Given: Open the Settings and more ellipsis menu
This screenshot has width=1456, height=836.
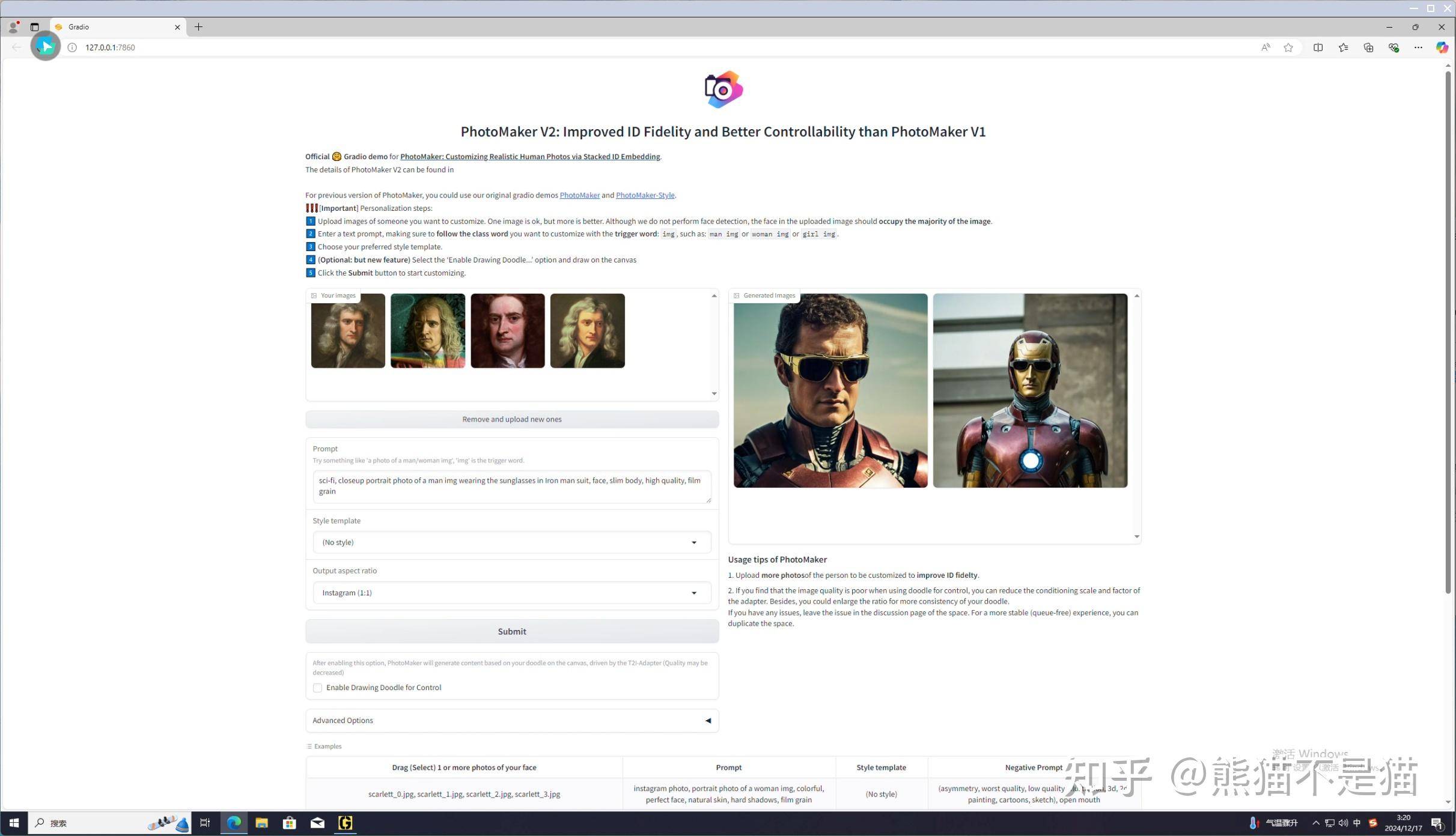Looking at the screenshot, I should point(1418,47).
